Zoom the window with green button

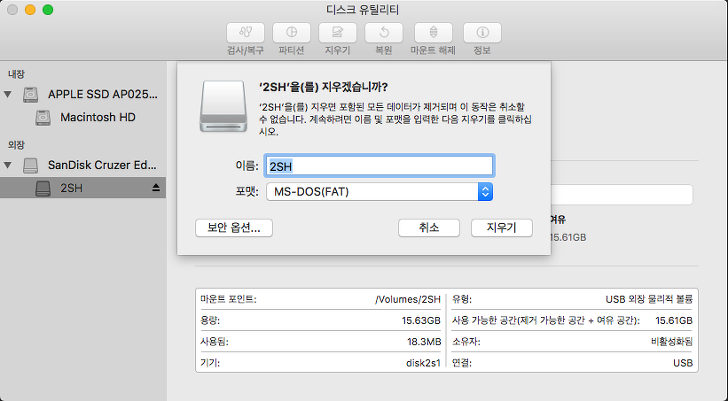(48, 10)
